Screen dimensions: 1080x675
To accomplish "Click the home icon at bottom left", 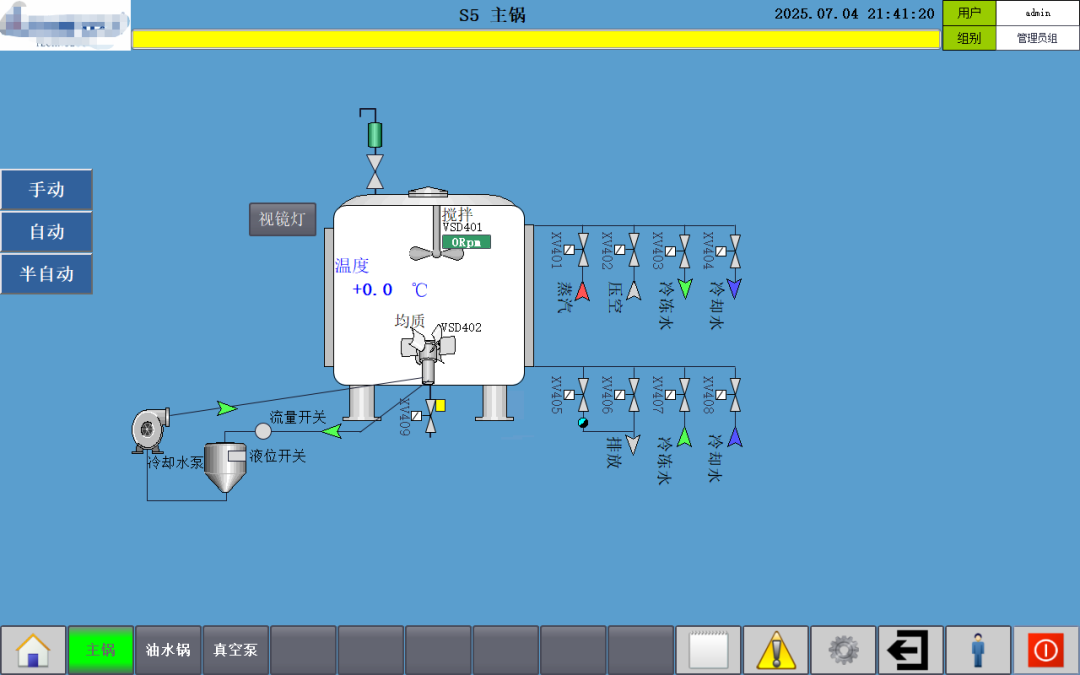I will pyautogui.click(x=33, y=649).
